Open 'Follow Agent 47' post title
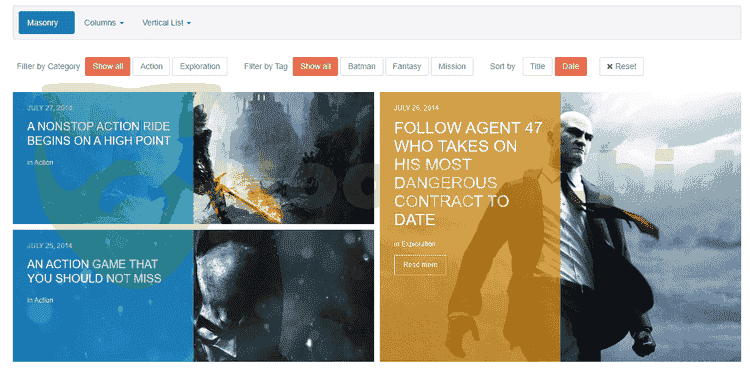This screenshot has height=370, width=750. (468, 174)
